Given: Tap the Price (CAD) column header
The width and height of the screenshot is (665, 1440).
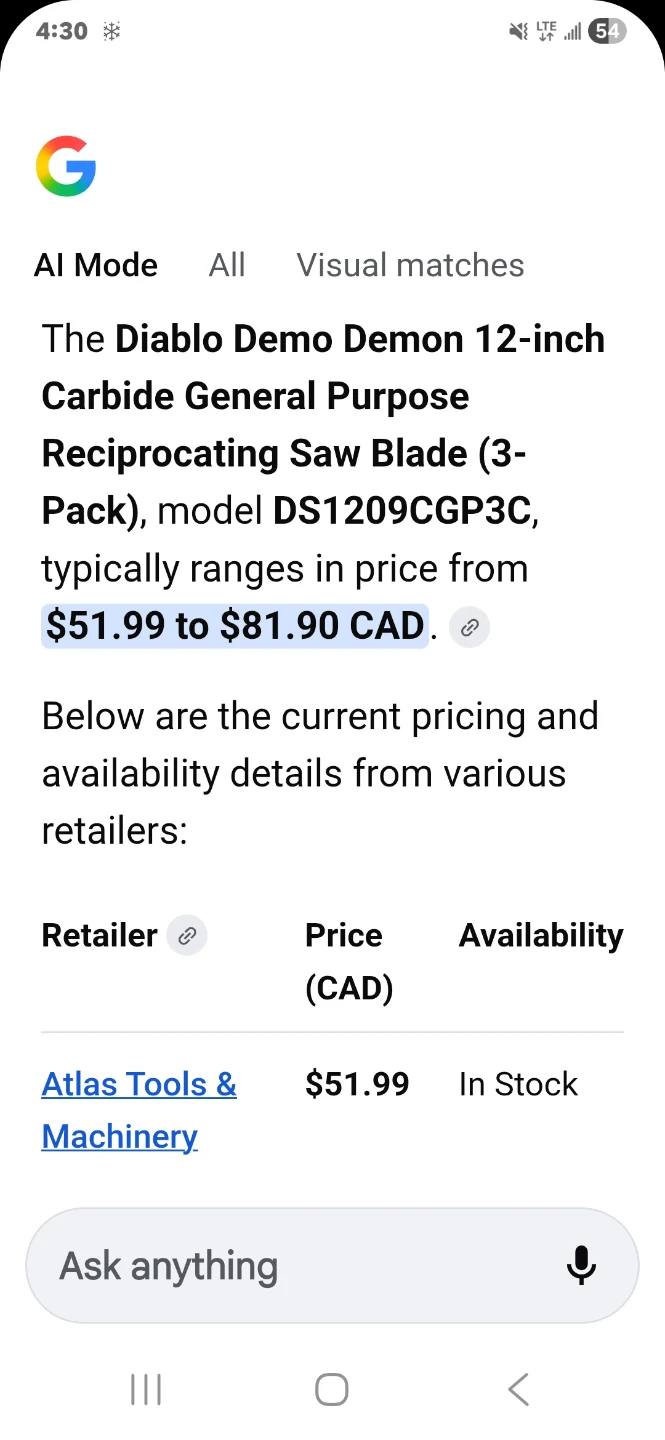Looking at the screenshot, I should [349, 961].
